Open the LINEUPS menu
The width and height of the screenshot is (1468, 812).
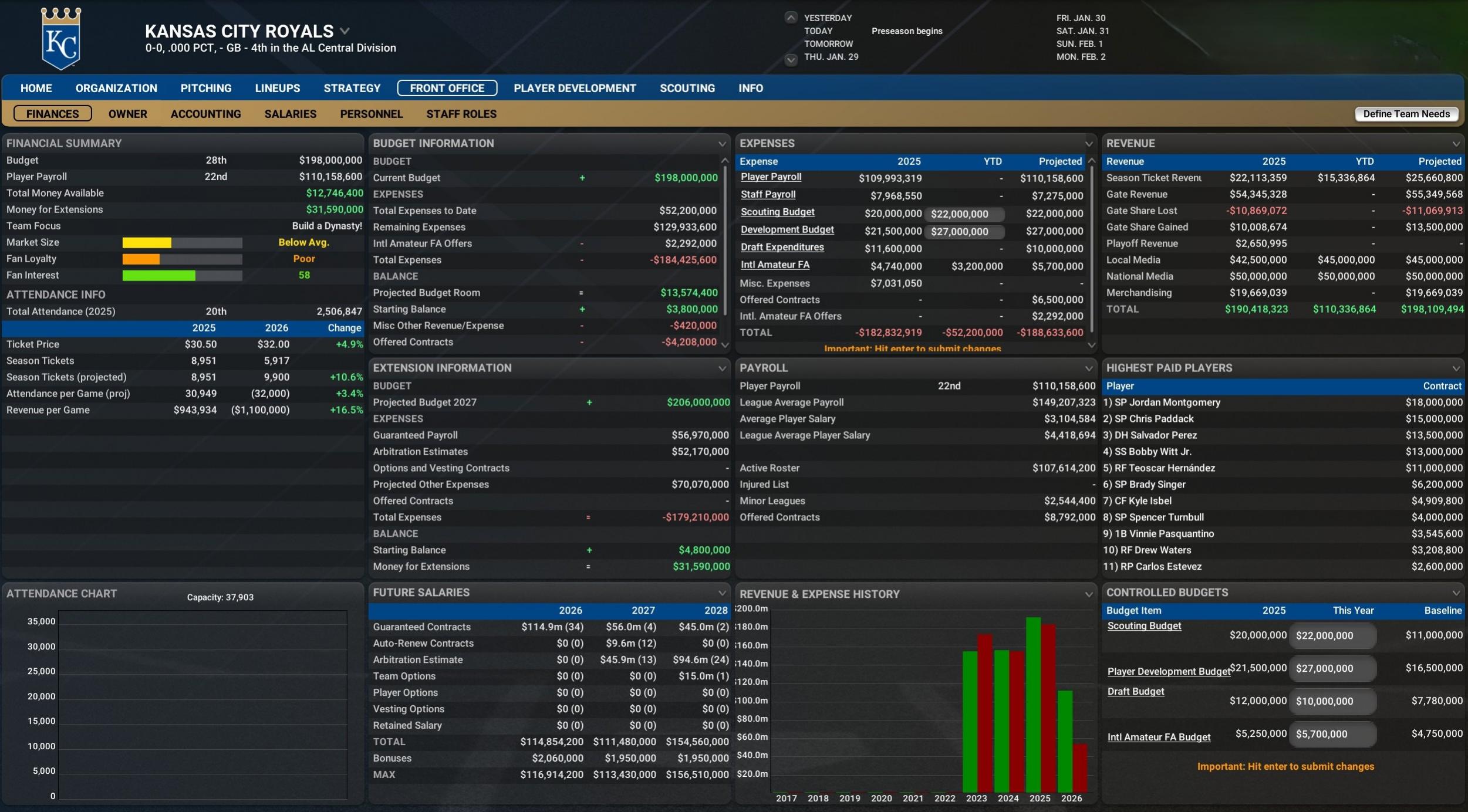click(278, 88)
